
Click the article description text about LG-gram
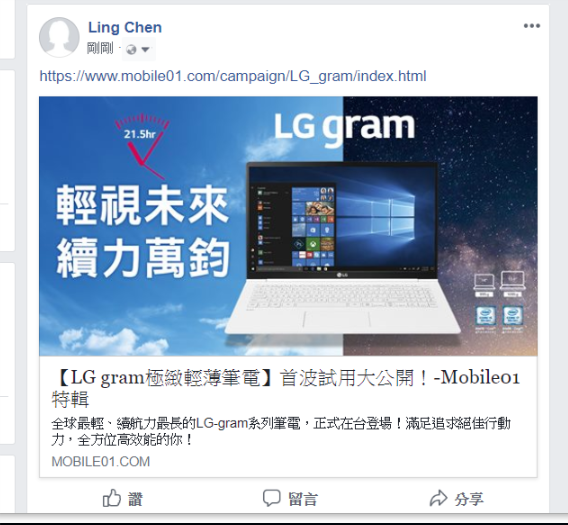click(281, 431)
